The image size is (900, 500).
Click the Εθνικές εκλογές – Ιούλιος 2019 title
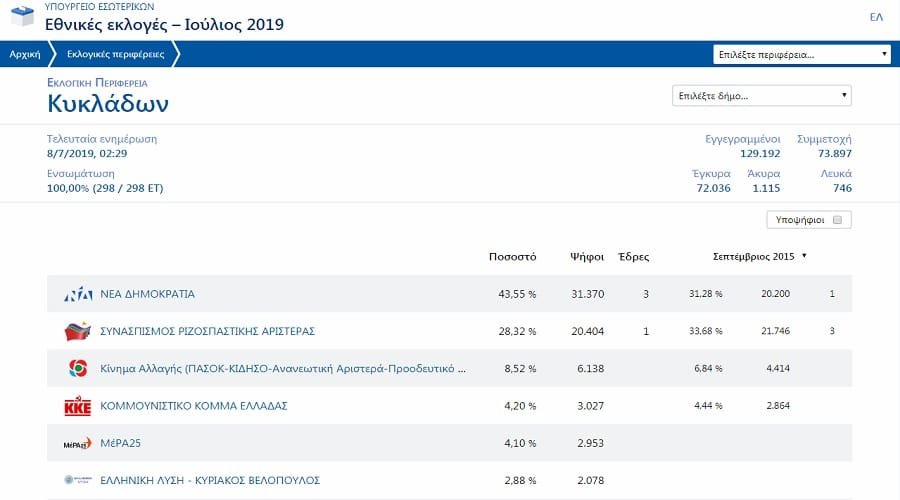click(x=164, y=24)
